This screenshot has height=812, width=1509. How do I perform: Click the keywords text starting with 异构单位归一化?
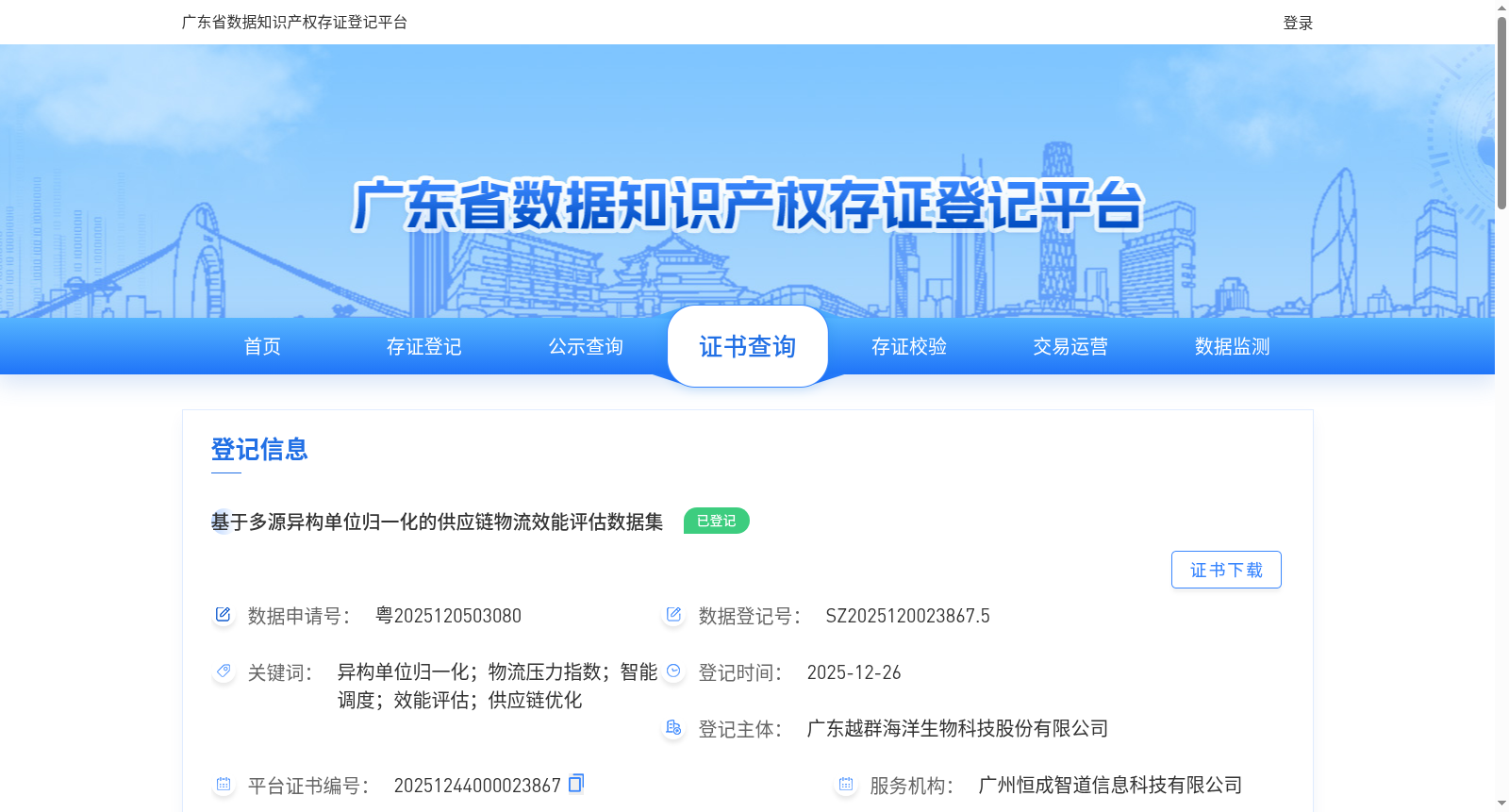[498, 686]
